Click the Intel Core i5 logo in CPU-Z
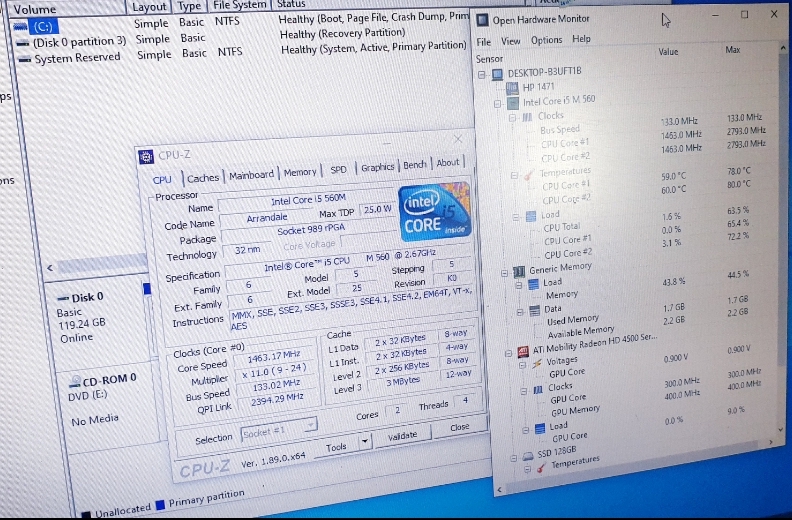 435,211
